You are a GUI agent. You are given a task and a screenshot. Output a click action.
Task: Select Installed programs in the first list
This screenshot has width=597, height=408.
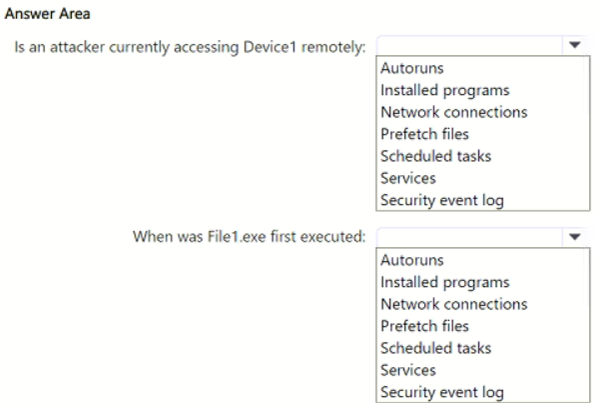click(x=445, y=91)
